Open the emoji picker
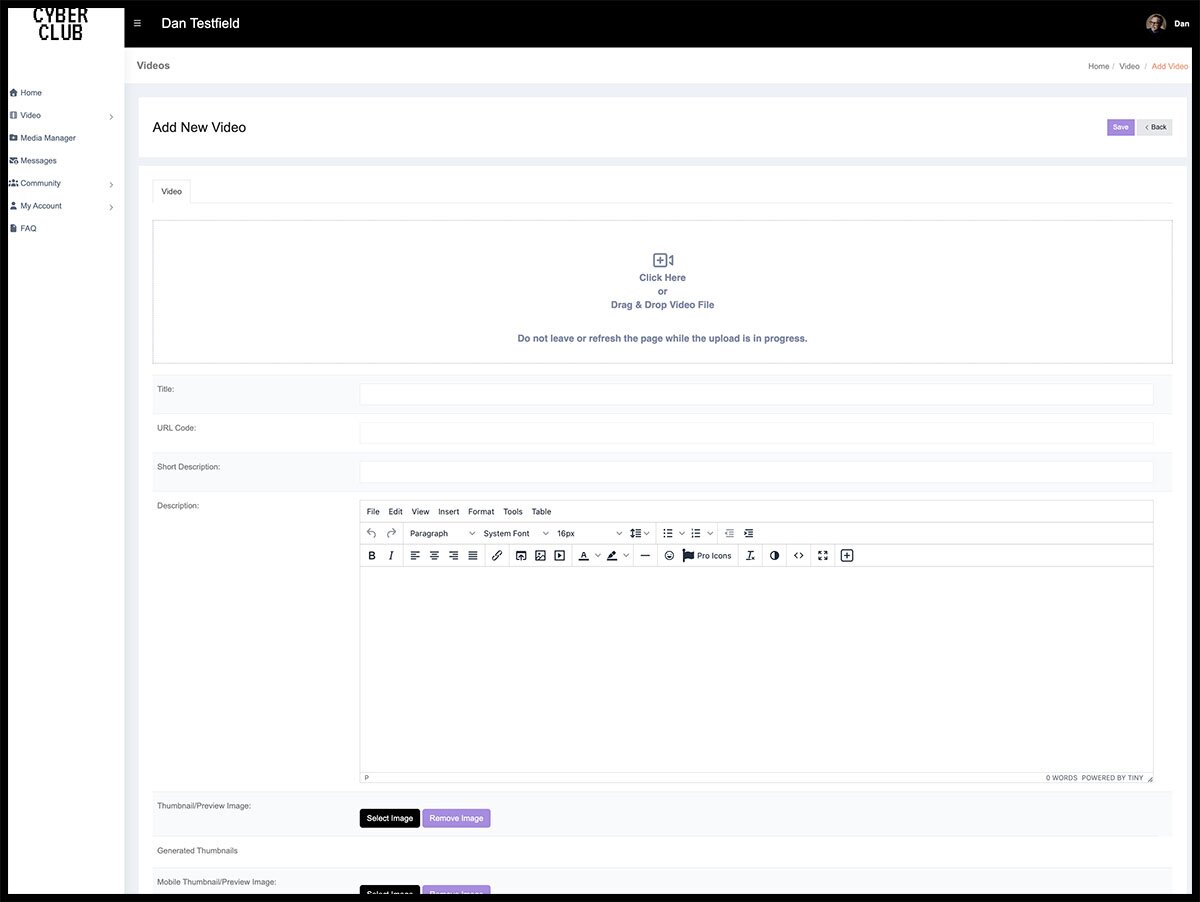The image size is (1200, 902). [669, 556]
